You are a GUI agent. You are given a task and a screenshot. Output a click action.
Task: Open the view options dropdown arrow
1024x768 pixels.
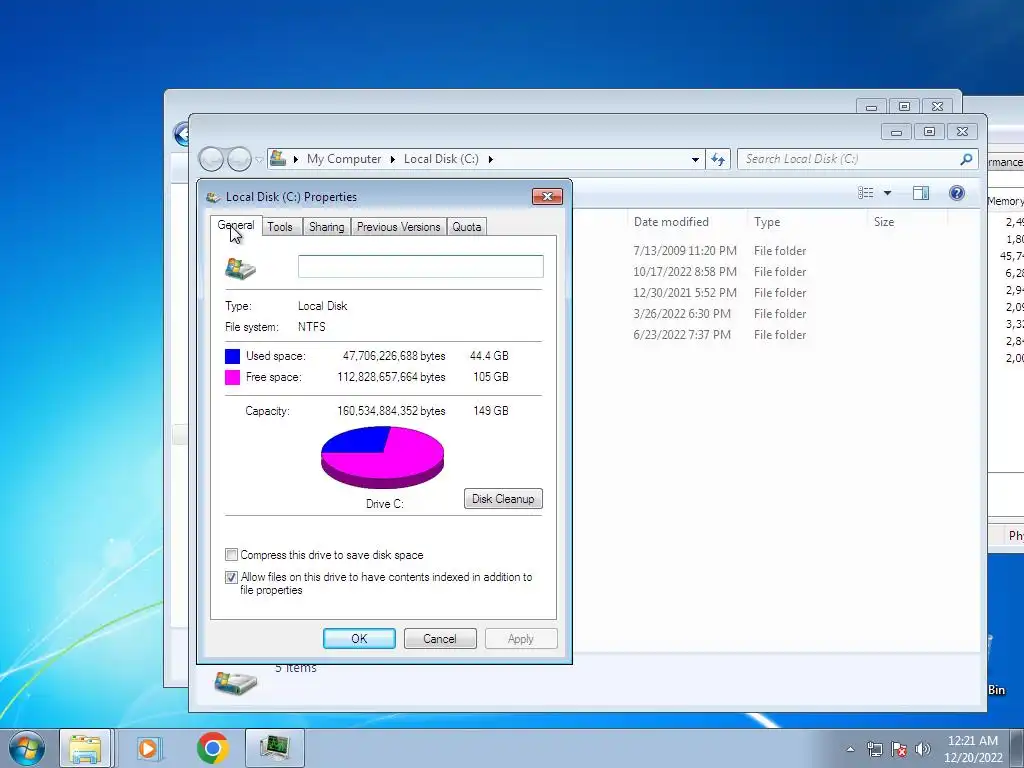(x=888, y=193)
